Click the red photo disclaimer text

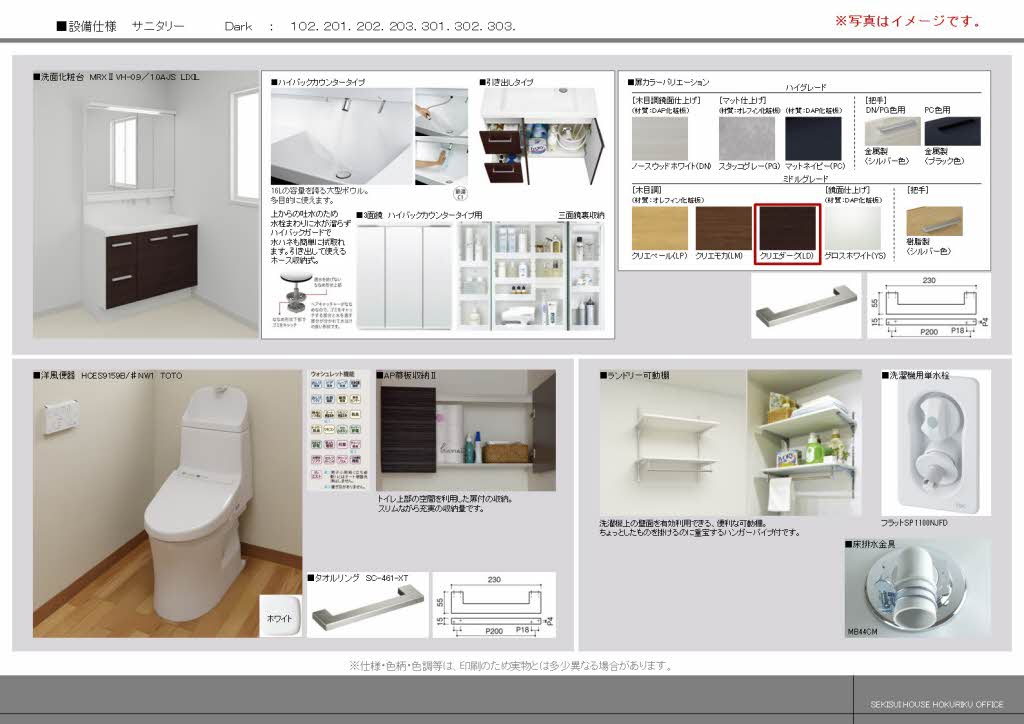click(x=907, y=21)
